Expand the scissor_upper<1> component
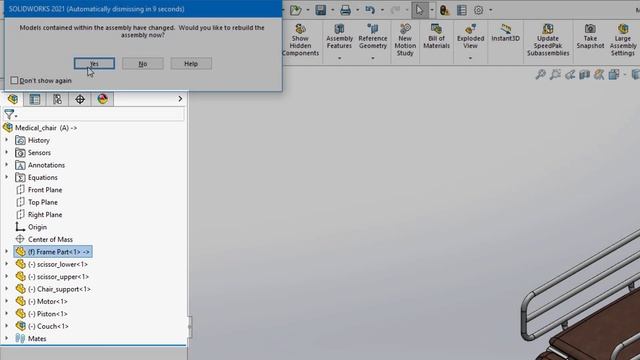The image size is (640, 360). pos(7,276)
